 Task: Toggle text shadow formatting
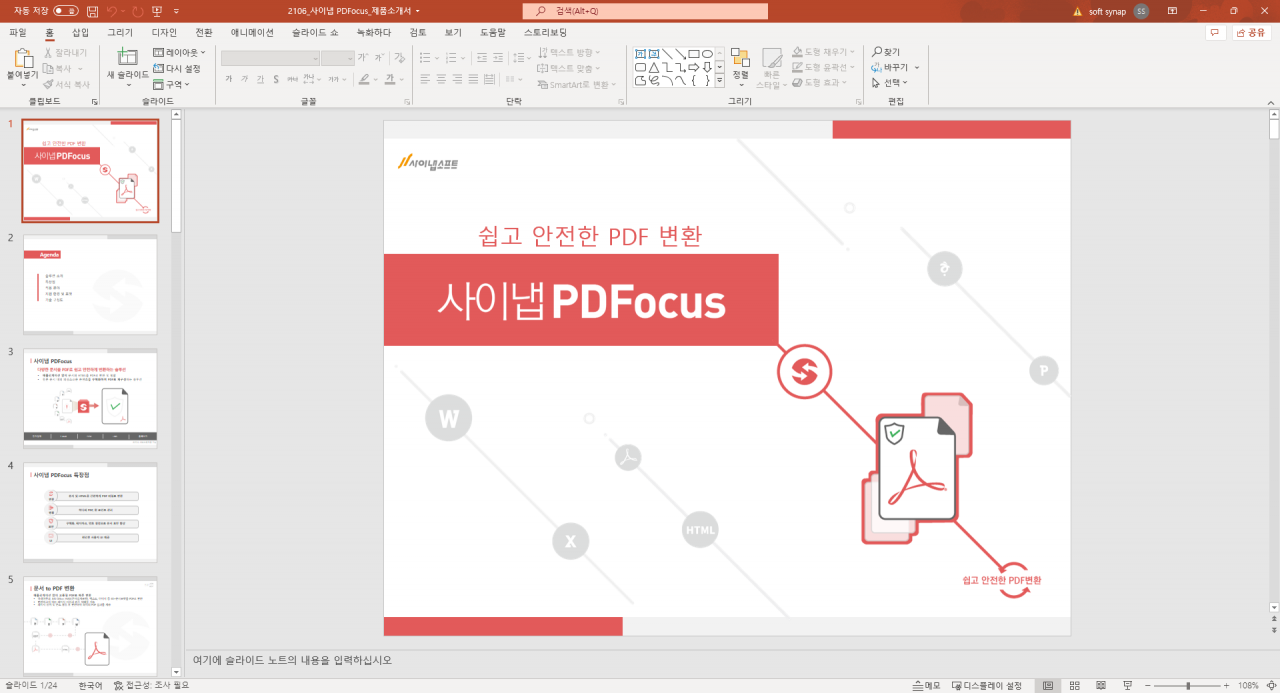point(275,78)
